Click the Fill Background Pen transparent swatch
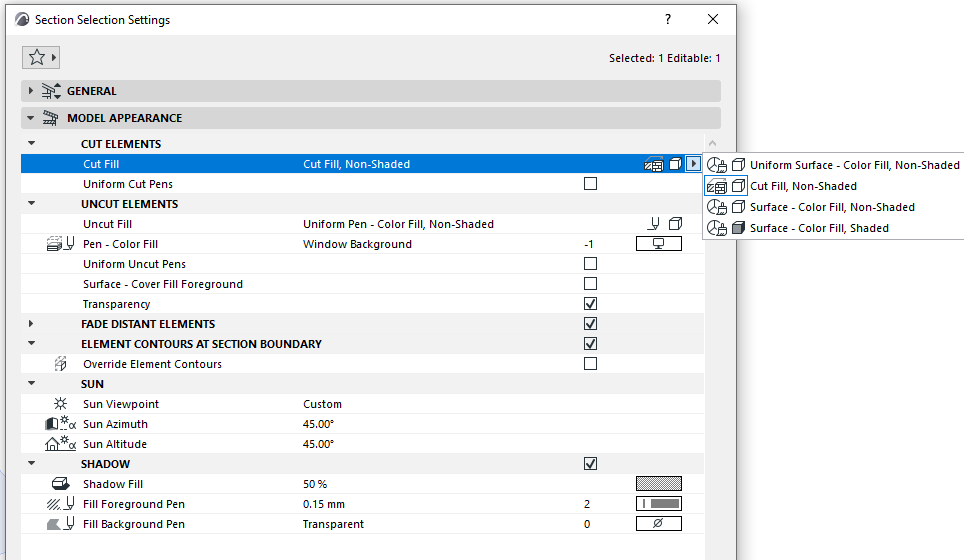 click(658, 524)
